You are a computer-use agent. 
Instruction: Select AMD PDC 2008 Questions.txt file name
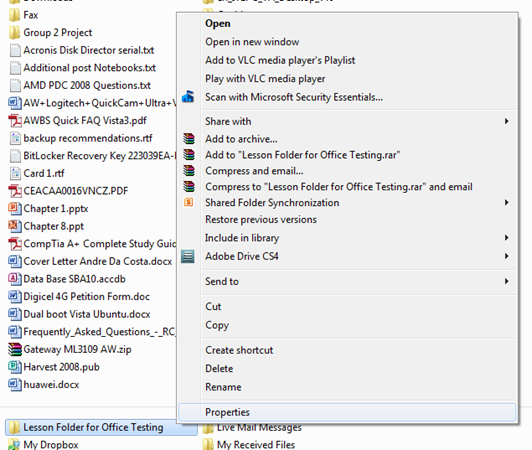pos(87,86)
